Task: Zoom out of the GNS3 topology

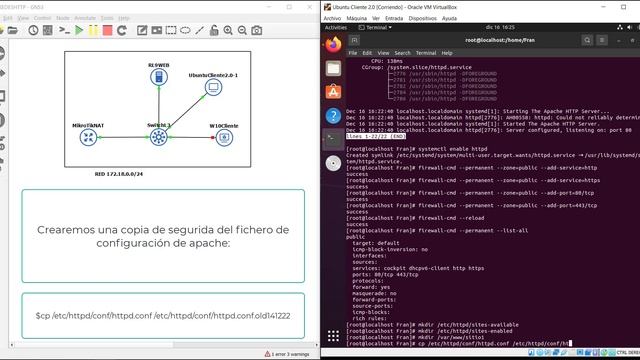Action: [x=242, y=30]
